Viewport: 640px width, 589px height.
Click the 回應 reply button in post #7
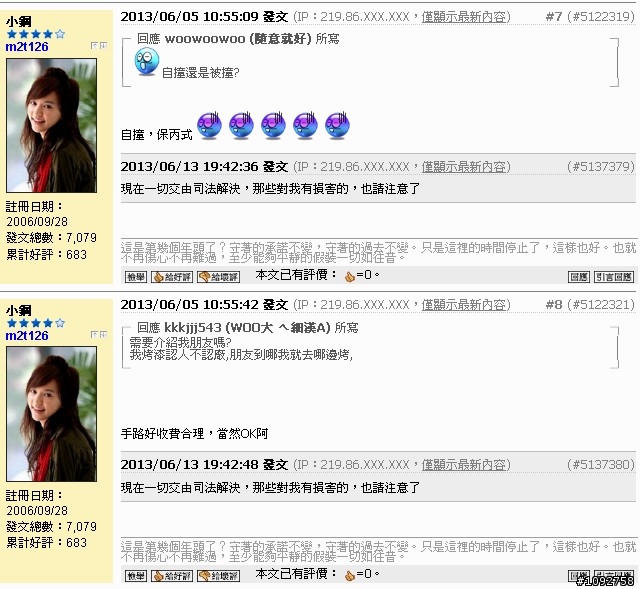(x=579, y=277)
